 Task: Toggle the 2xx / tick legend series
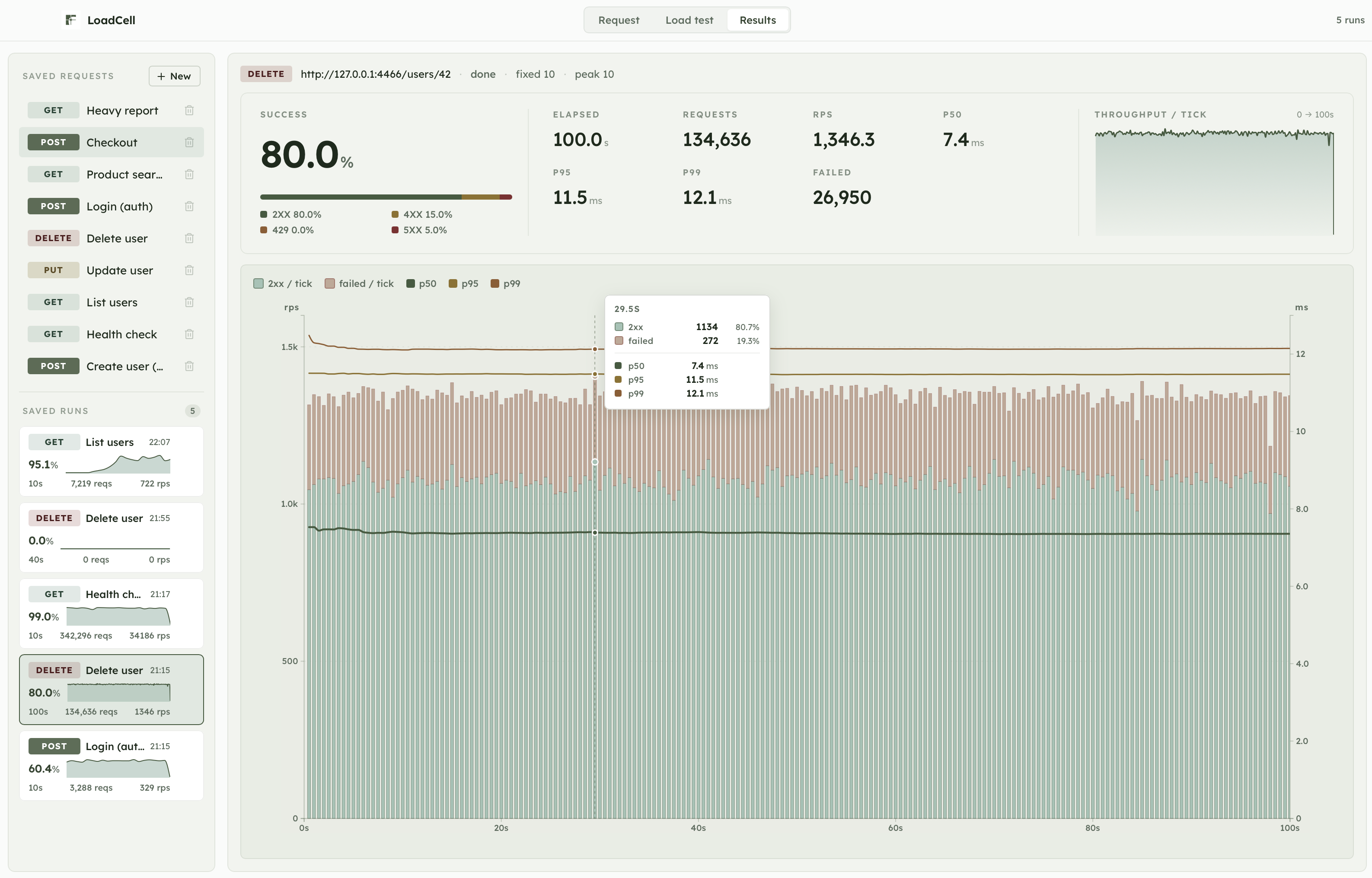283,284
